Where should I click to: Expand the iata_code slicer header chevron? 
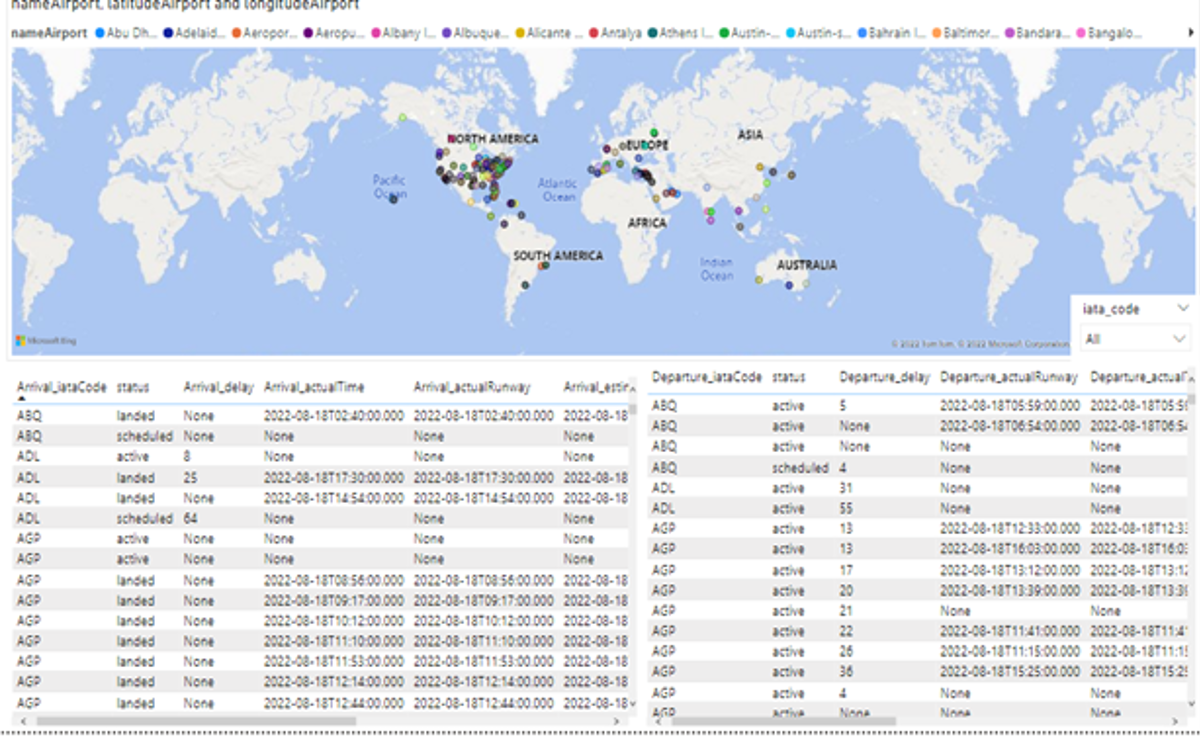click(1183, 309)
